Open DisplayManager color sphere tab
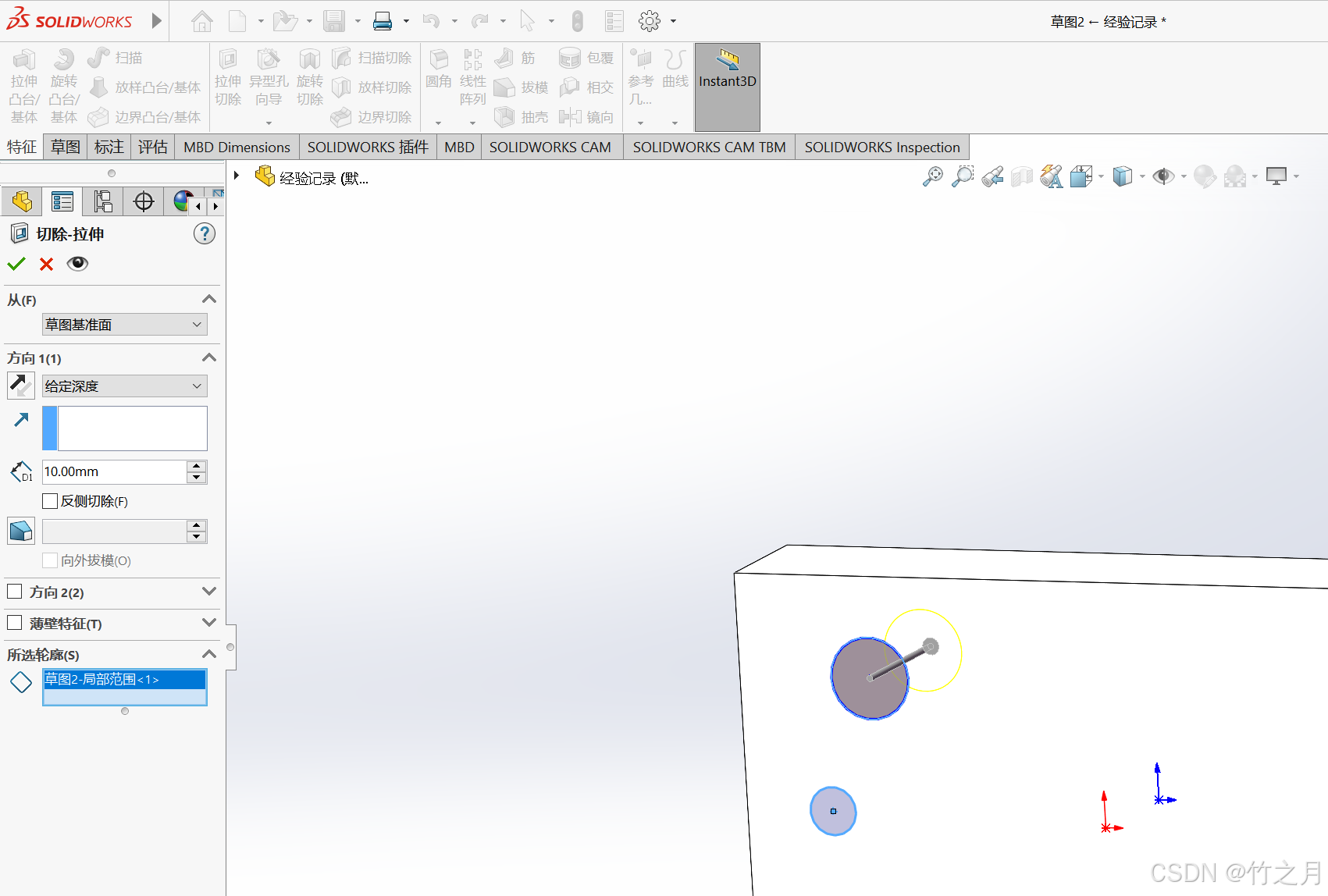Viewport: 1328px width, 896px height. point(182,201)
